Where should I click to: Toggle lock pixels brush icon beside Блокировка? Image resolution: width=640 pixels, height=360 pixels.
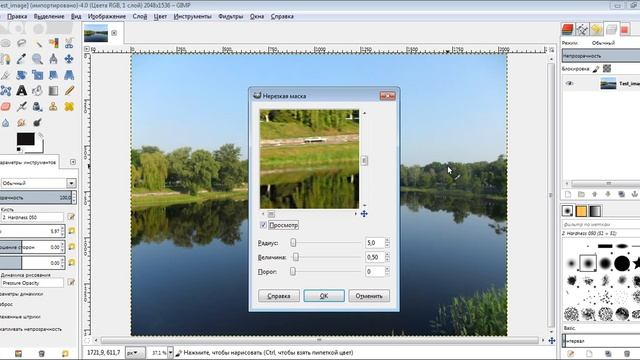click(x=596, y=69)
